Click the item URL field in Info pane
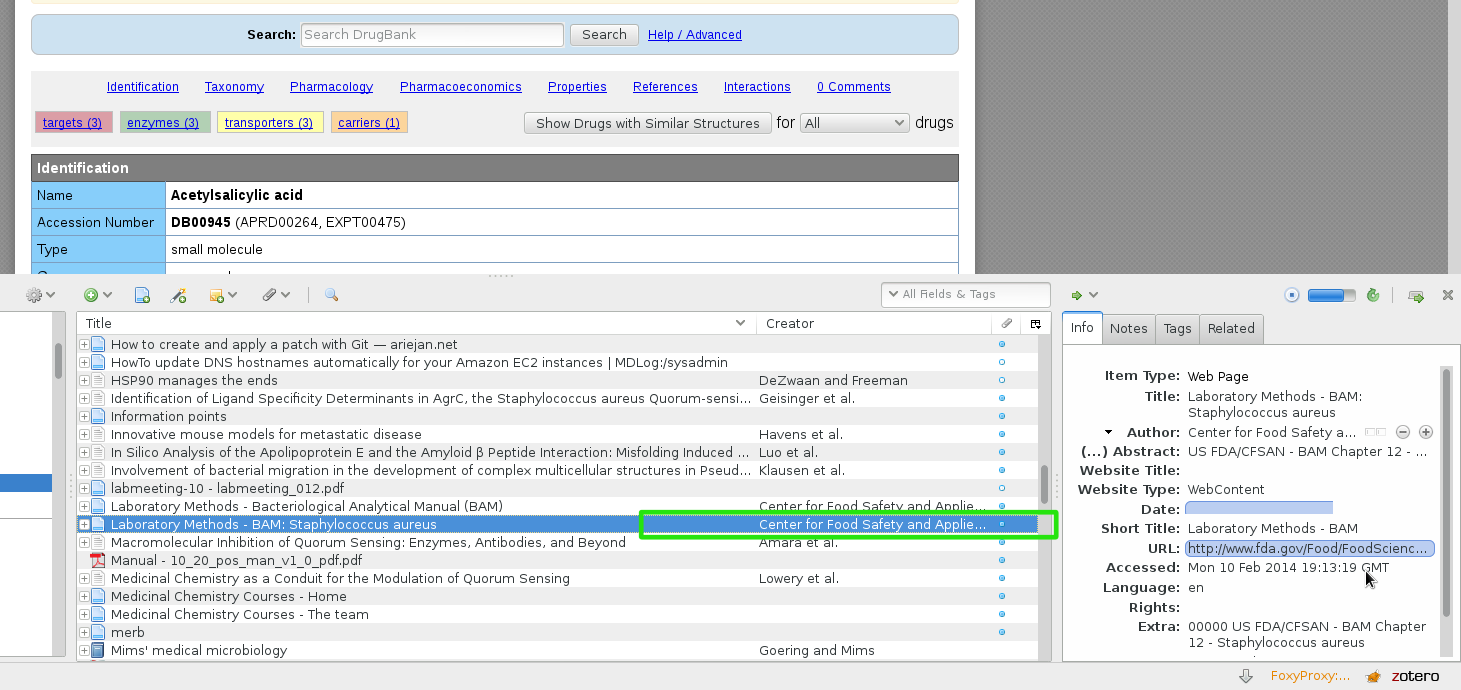Viewport: 1461px width, 690px height. (x=1310, y=548)
